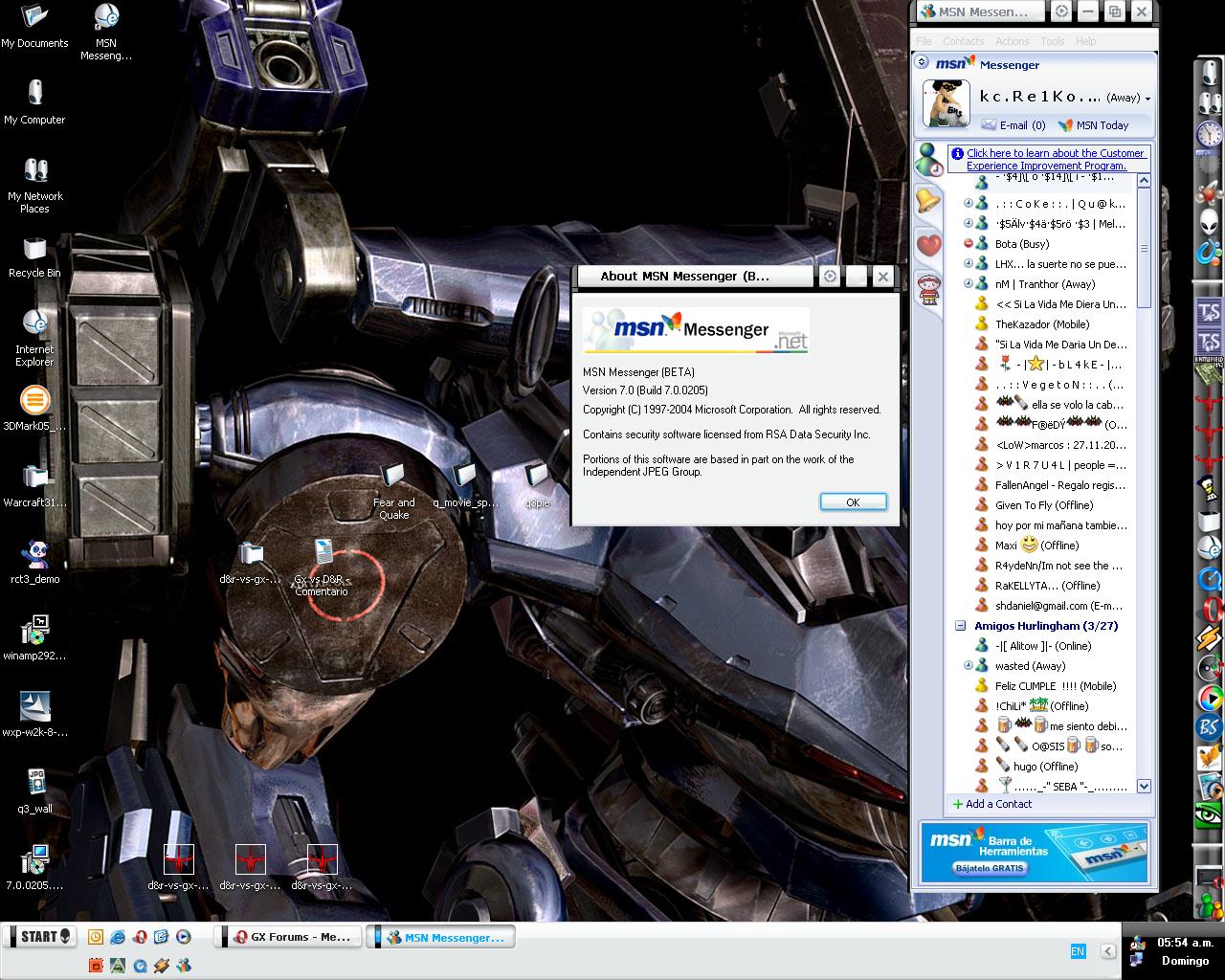
Task: Select the 3DMark05 desktop icon
Action: (34, 409)
